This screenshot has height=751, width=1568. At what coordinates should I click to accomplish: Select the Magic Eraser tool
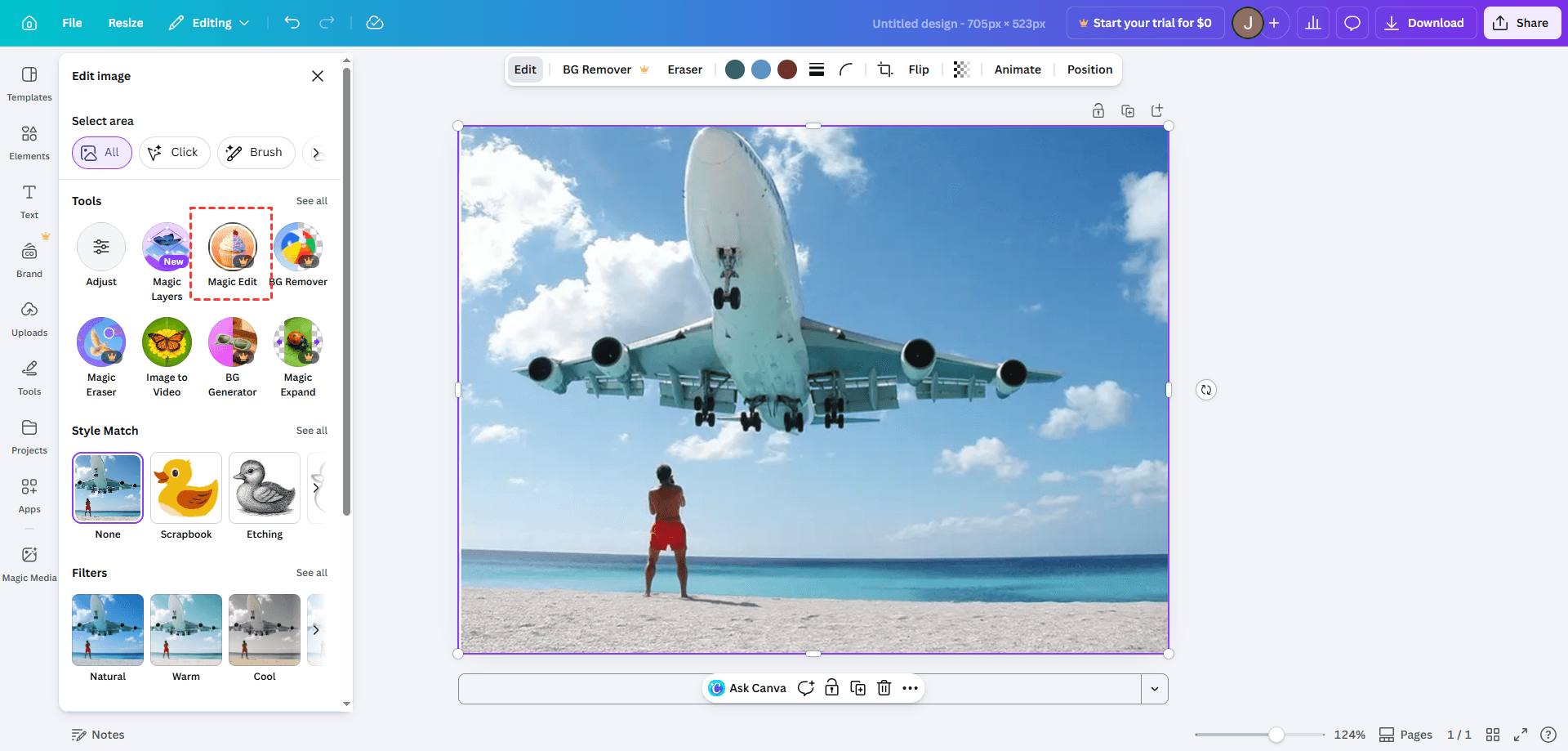[x=101, y=342]
